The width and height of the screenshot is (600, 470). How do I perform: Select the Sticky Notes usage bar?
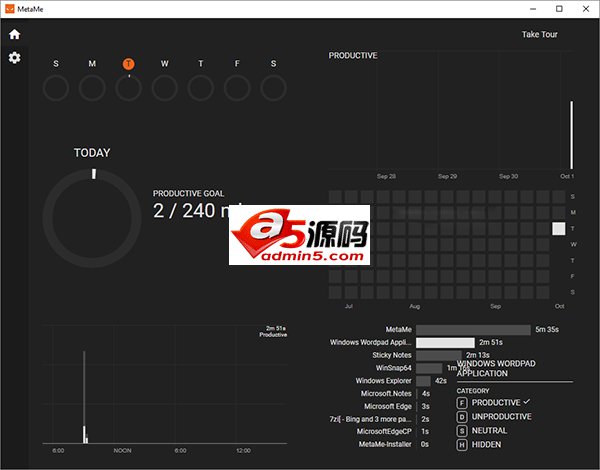tap(439, 355)
